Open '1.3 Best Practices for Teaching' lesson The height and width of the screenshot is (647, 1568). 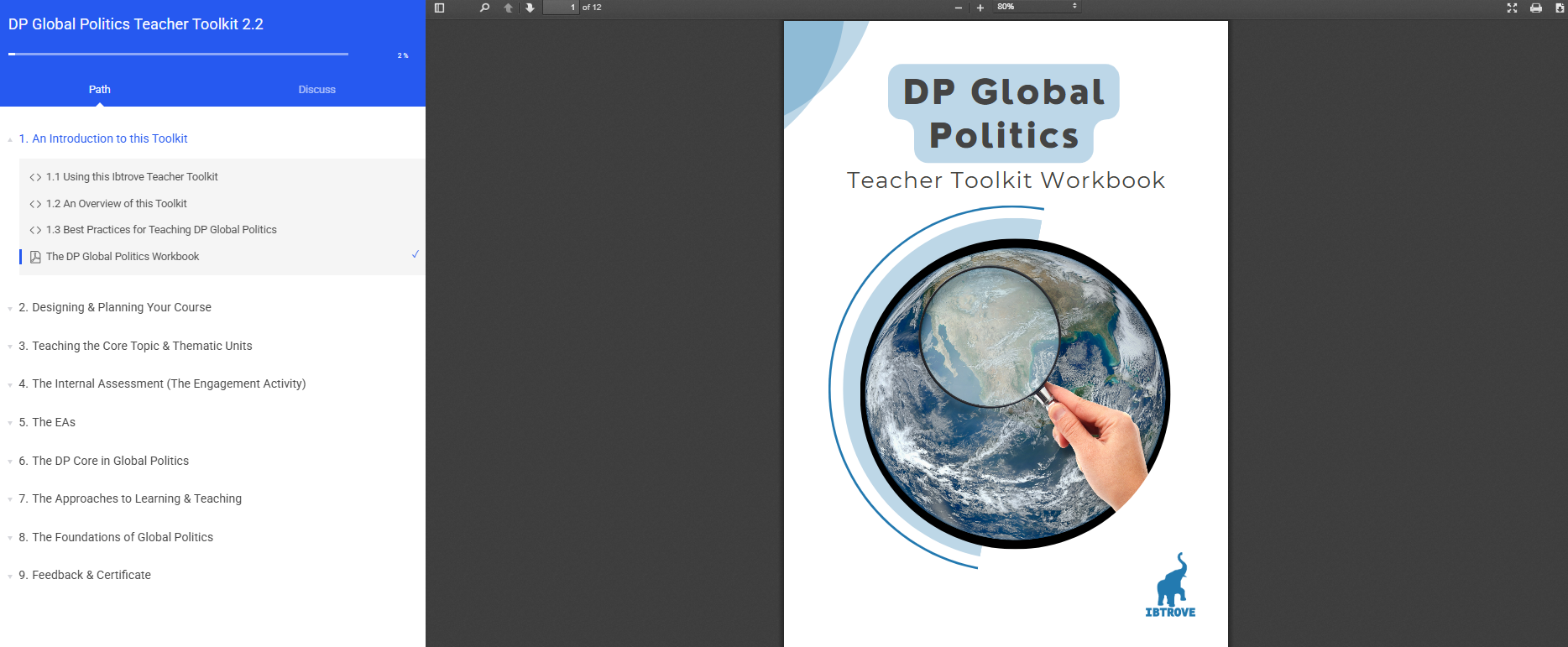161,229
